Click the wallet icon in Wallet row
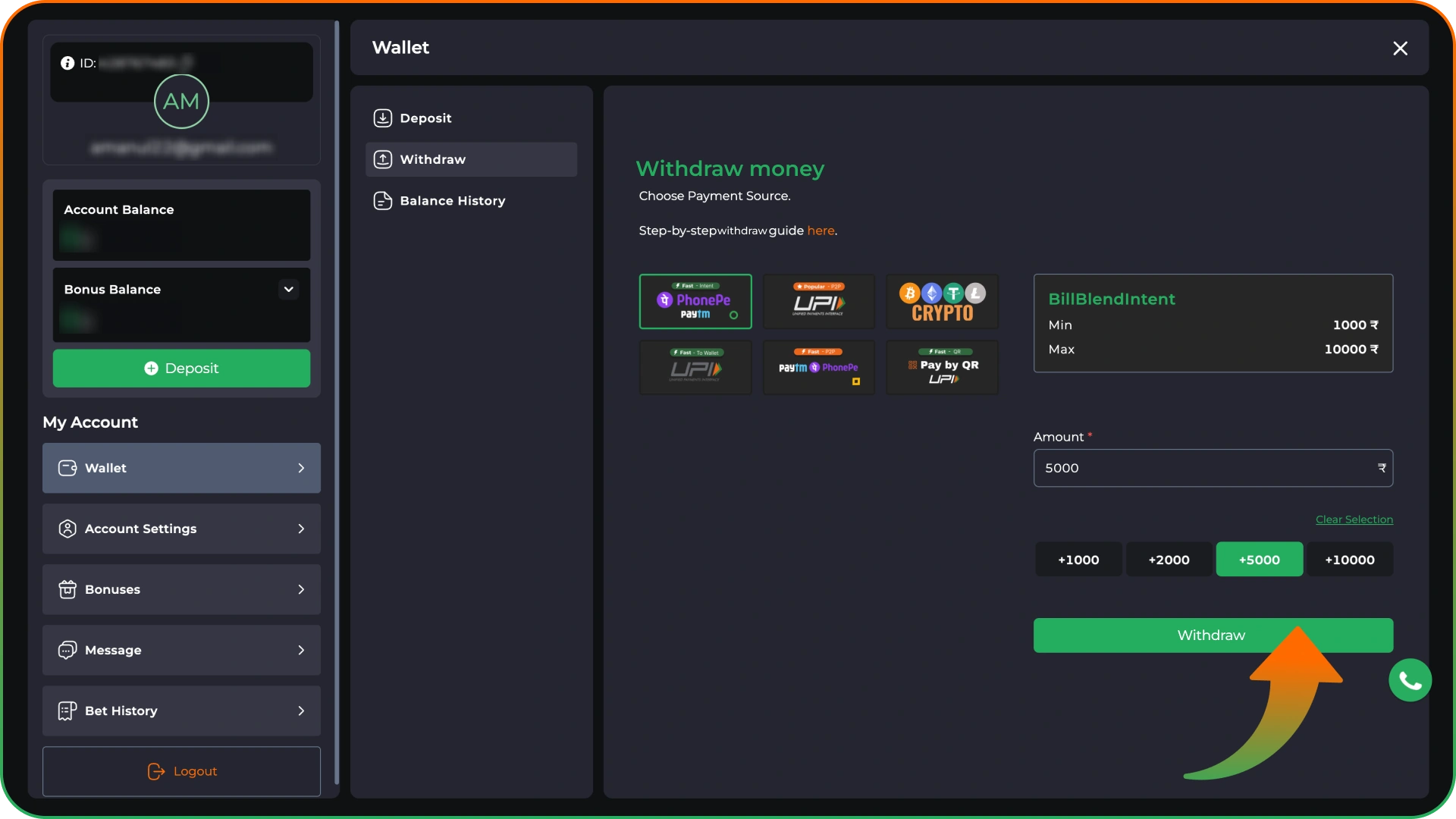 click(x=67, y=468)
